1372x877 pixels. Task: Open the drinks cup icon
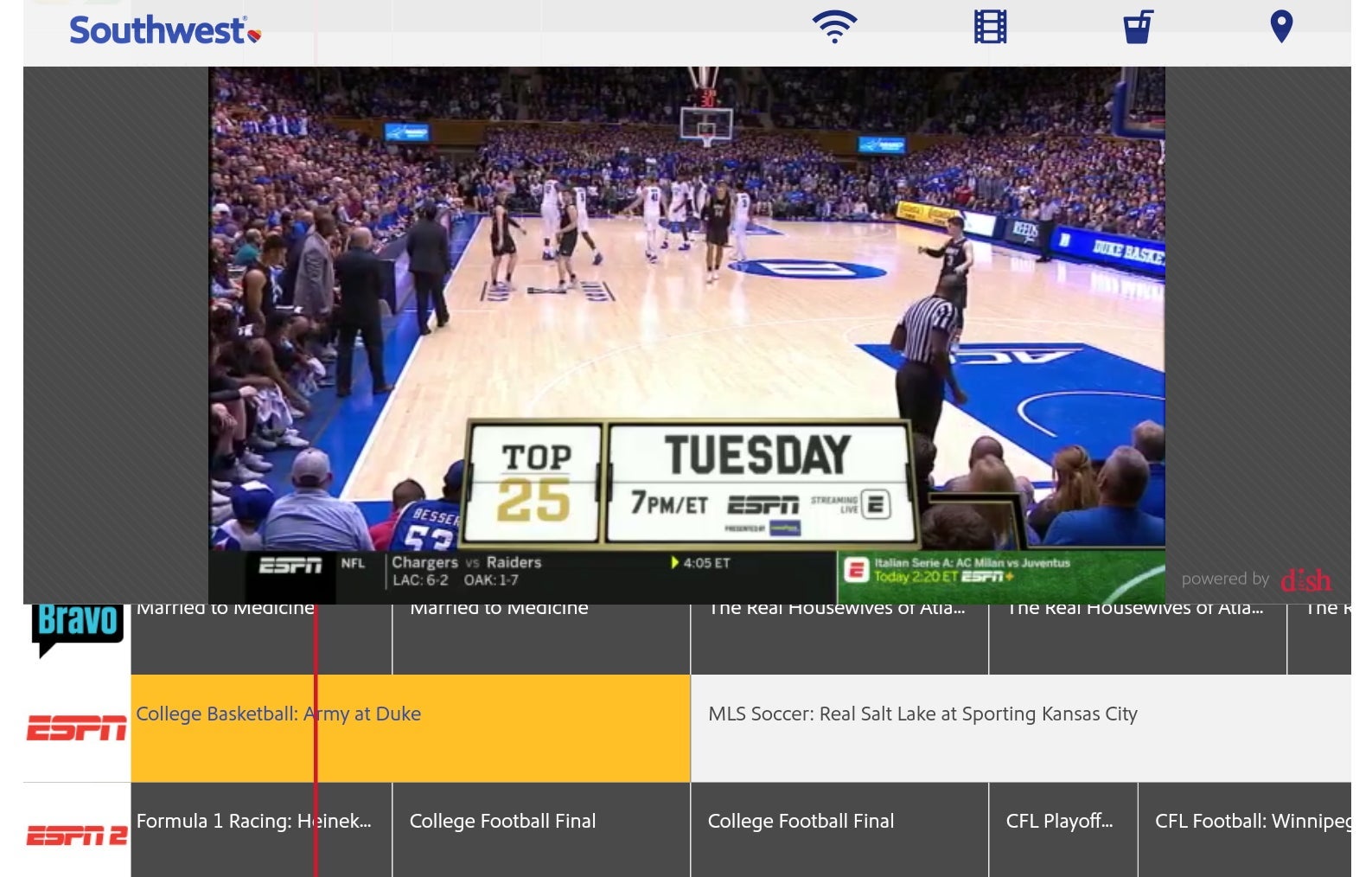[1138, 27]
